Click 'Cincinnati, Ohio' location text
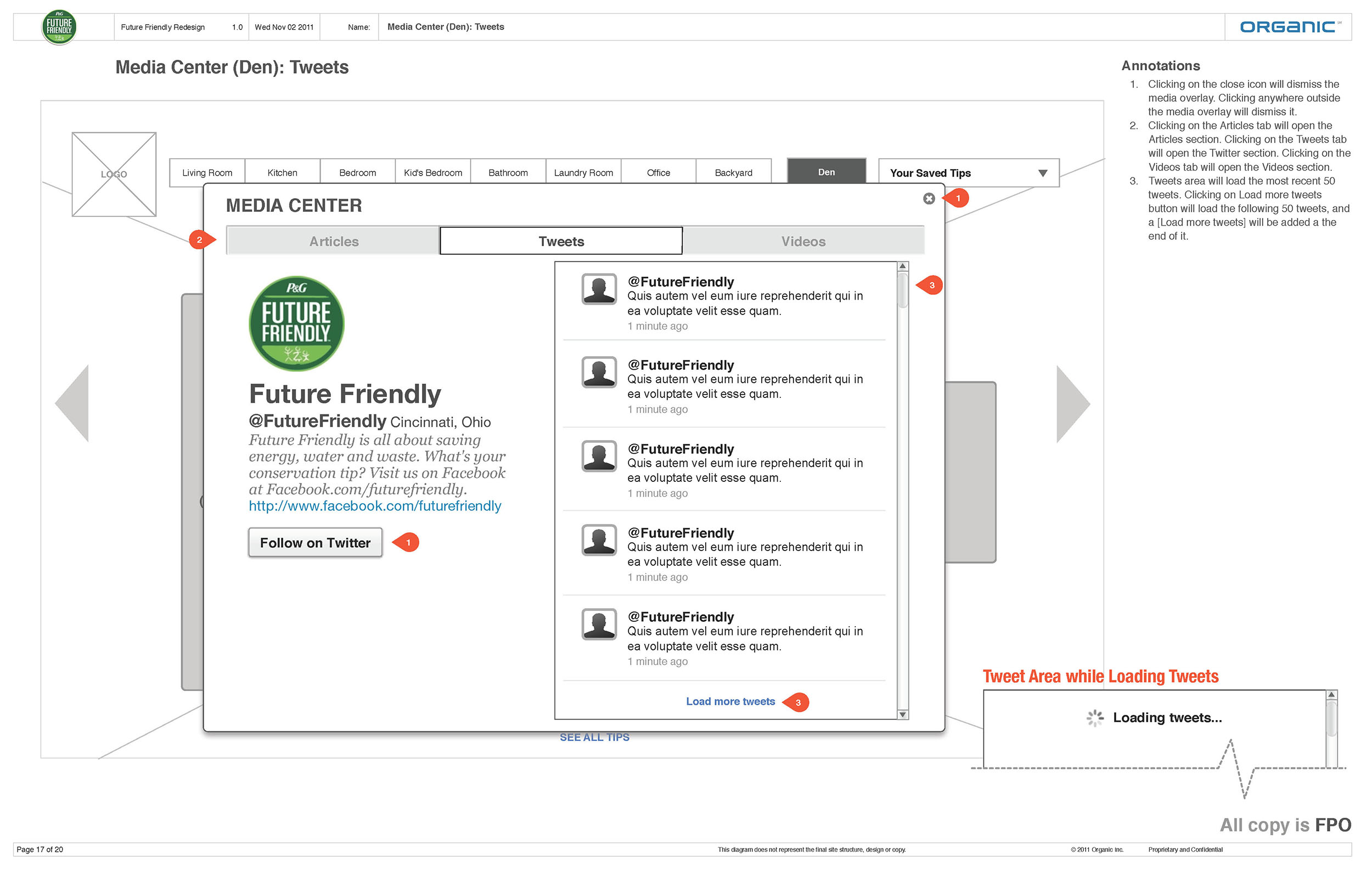Viewport: 1372px width, 871px height. 441,422
